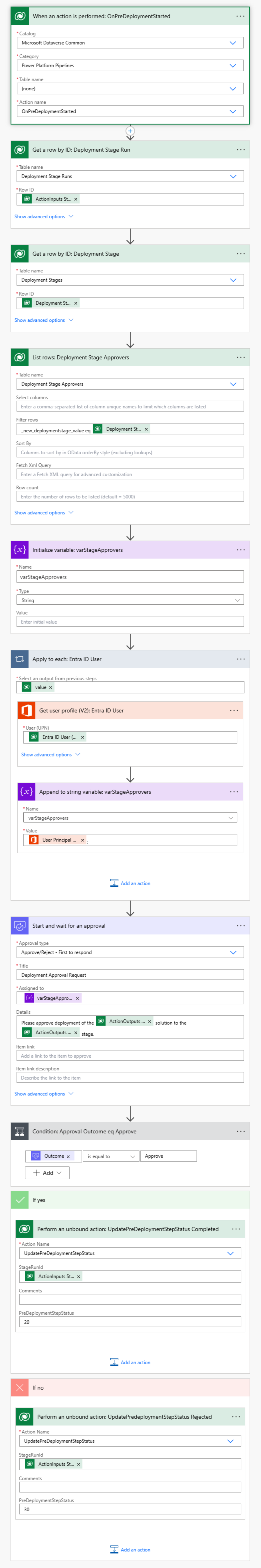Click the Fetch Xml Query field
Viewport: 261px width, 1568px height.
coord(130,474)
